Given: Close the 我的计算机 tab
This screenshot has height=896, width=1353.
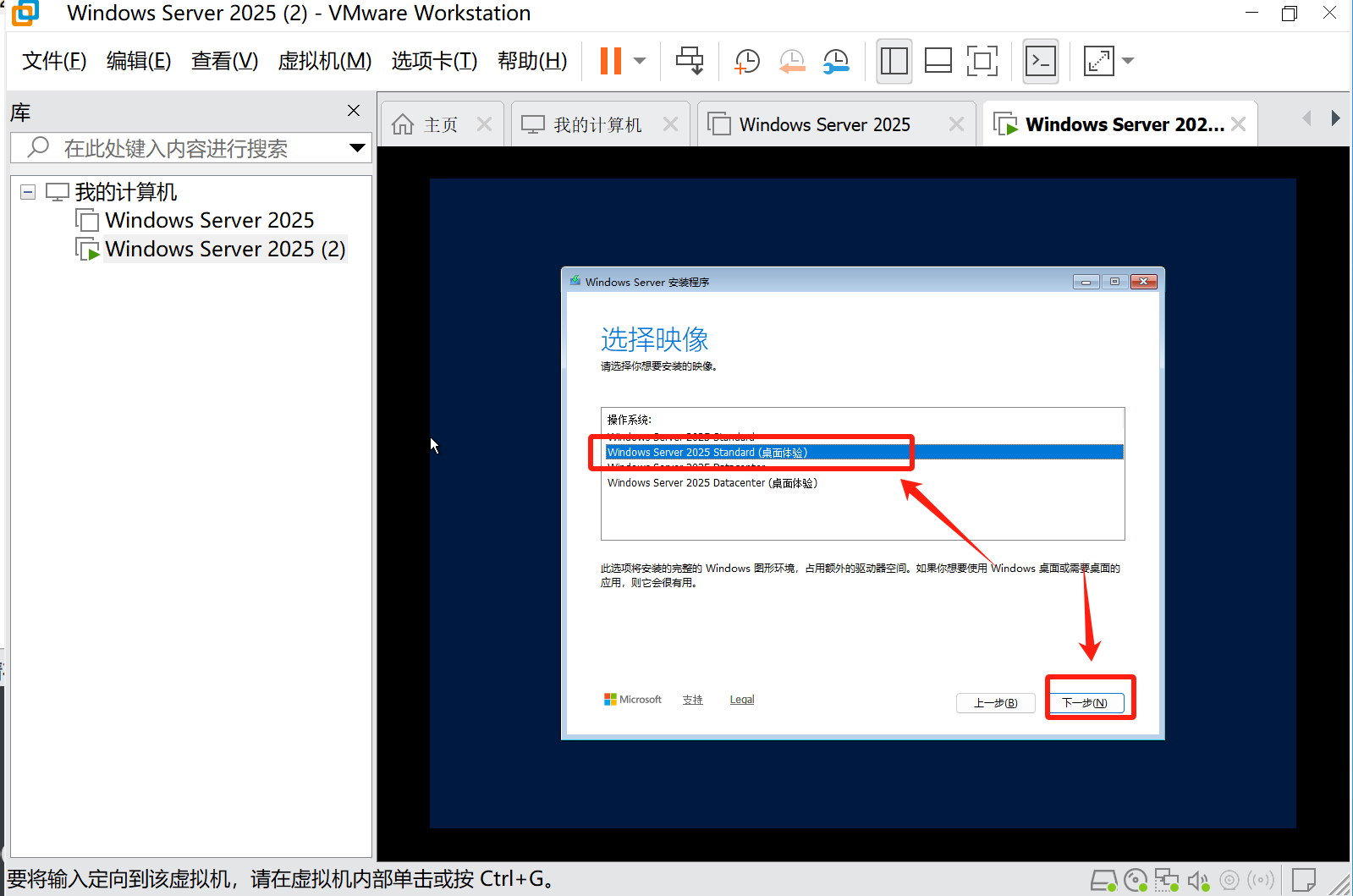Looking at the screenshot, I should tap(670, 124).
